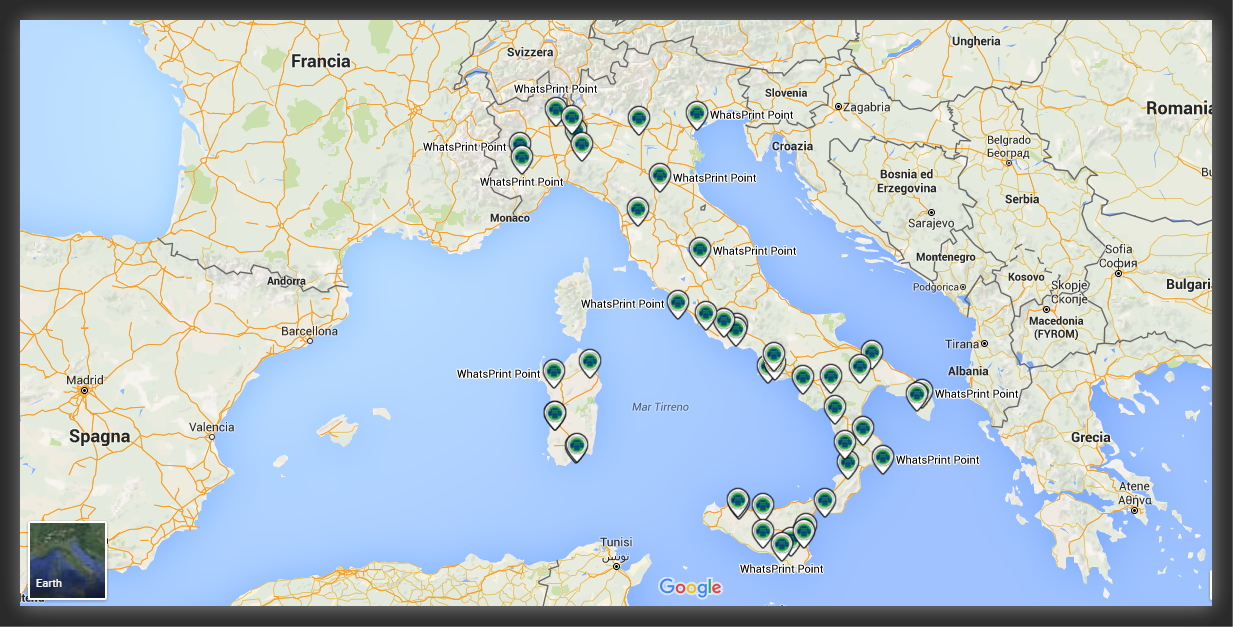Screen dimensions: 1233x627
Task: Click the Valencia city label
Action: 212,427
